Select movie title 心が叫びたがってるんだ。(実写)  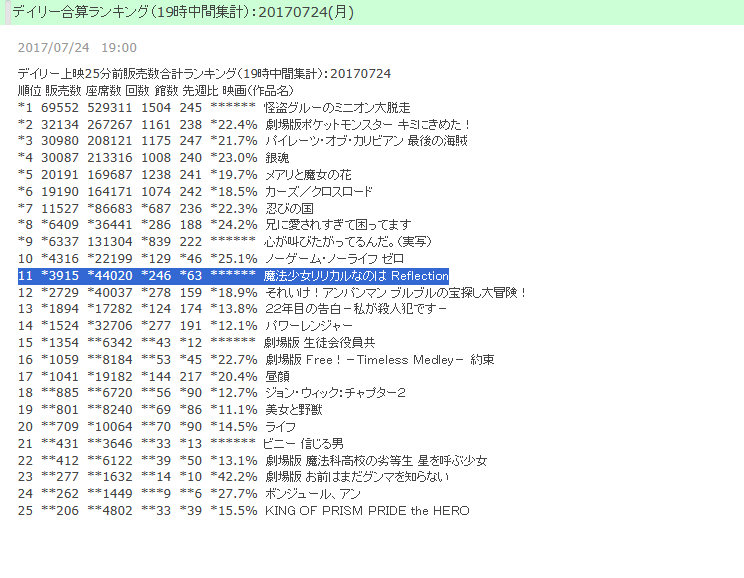tap(348, 242)
